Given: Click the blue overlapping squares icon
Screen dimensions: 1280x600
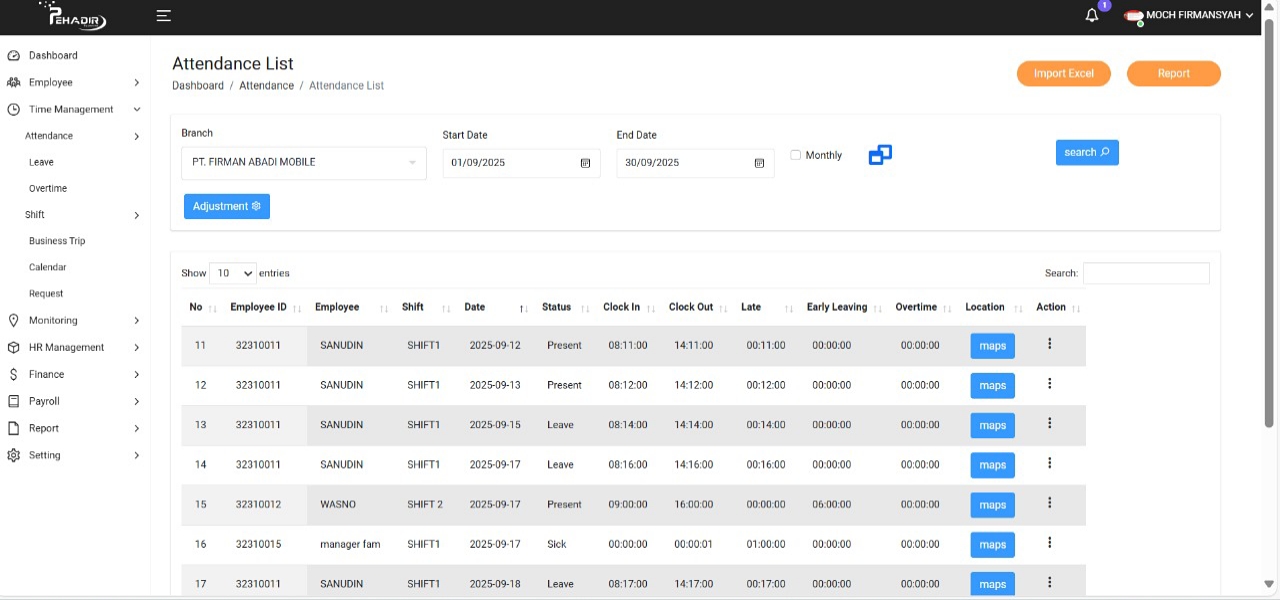Looking at the screenshot, I should (880, 155).
